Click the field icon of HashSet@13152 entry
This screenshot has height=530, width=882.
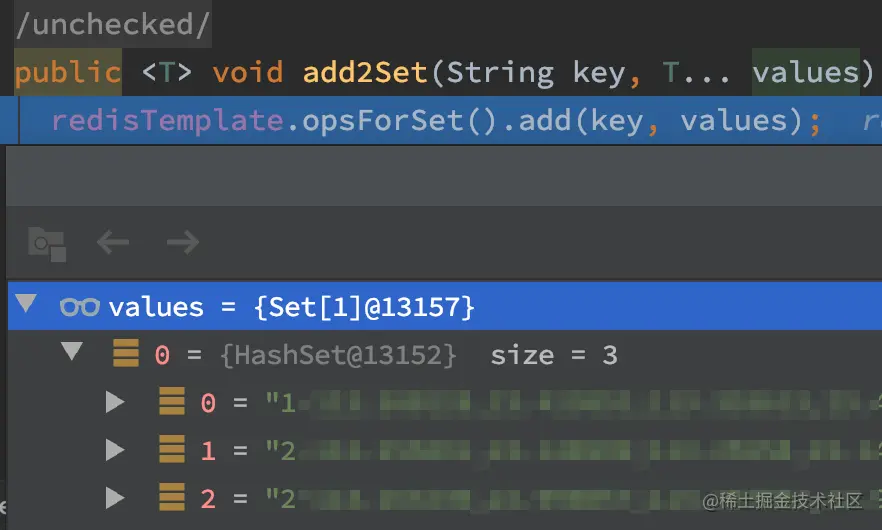[126, 353]
